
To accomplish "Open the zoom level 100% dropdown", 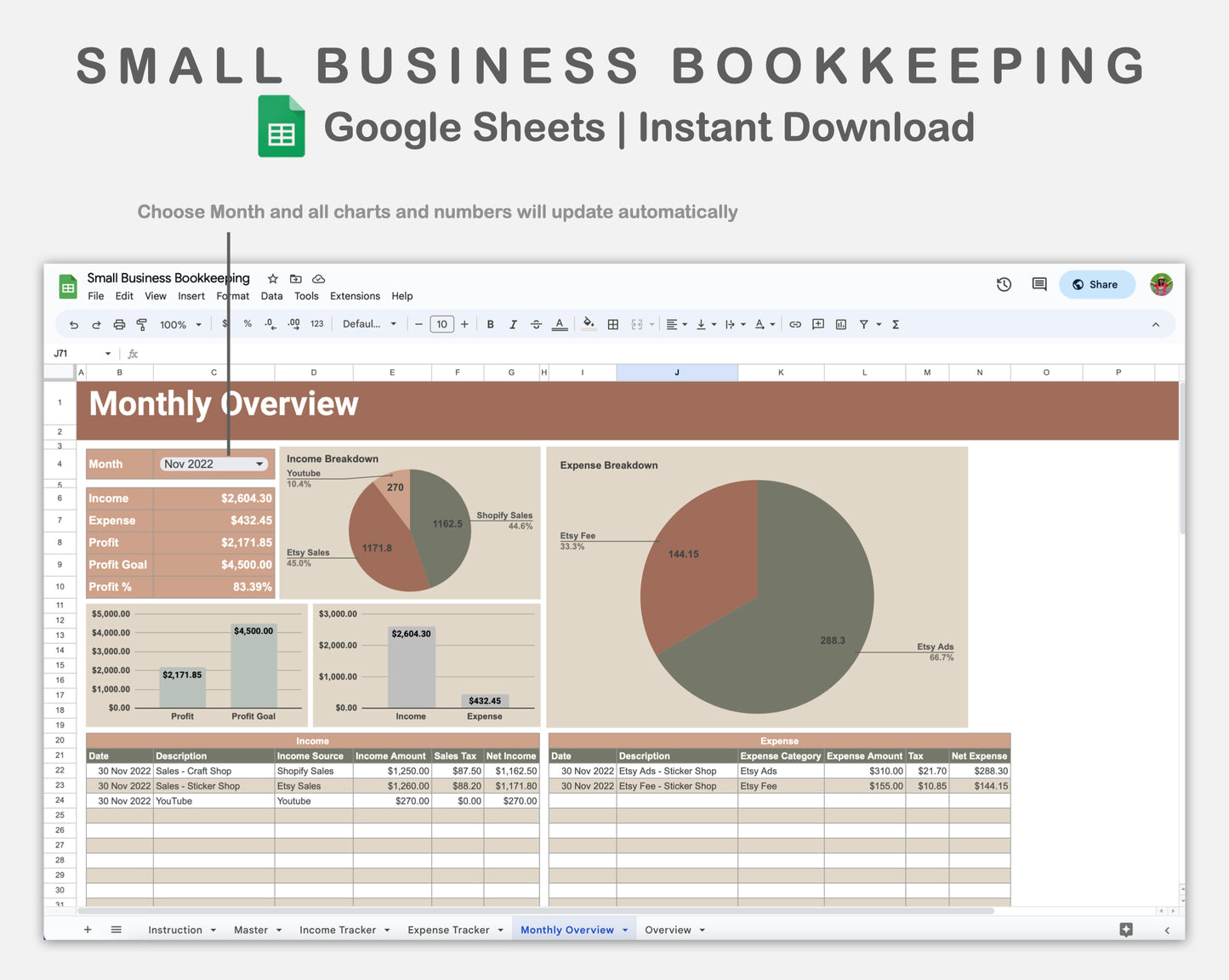I will (179, 324).
